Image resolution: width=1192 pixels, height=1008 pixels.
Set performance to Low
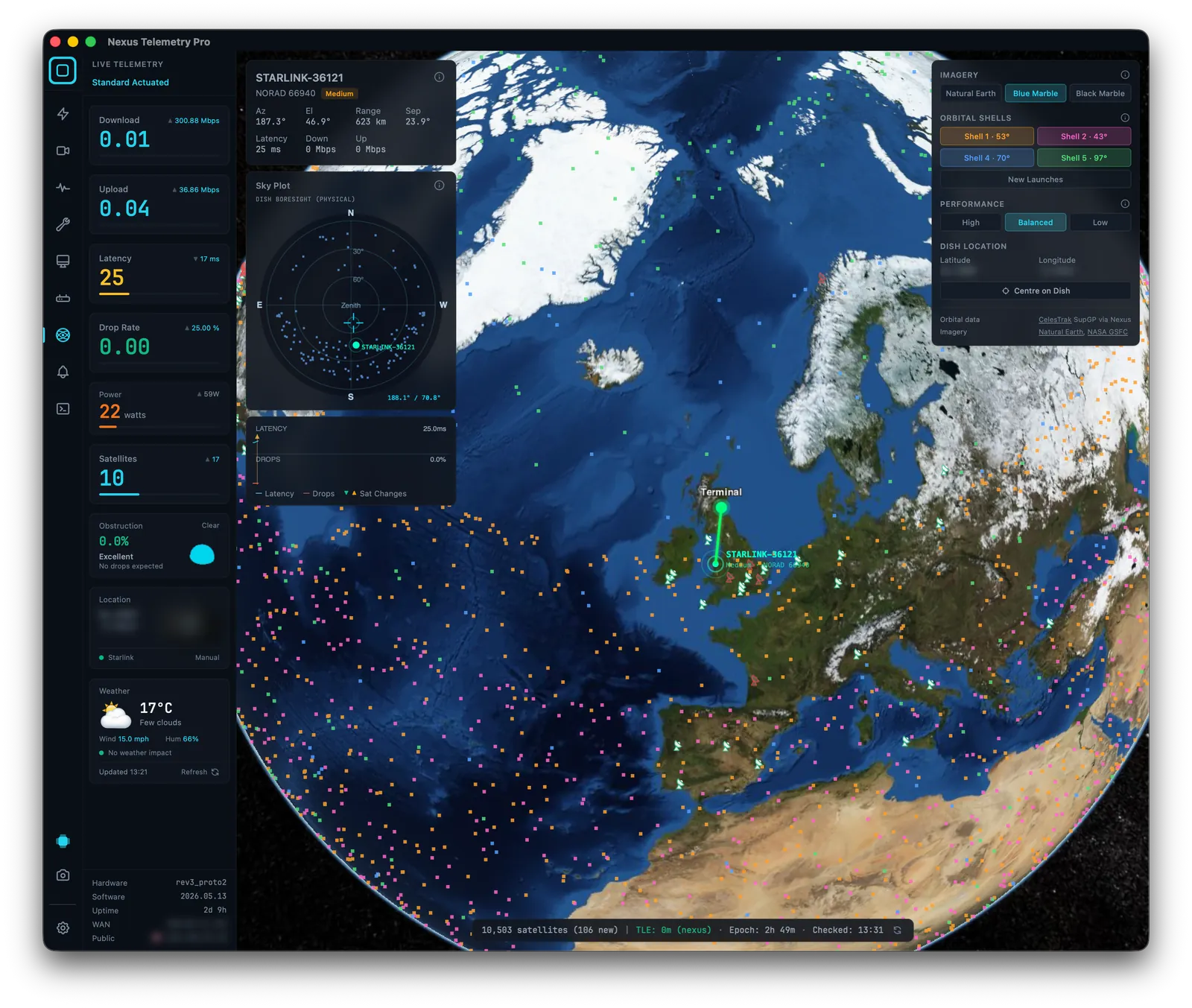pos(1100,222)
